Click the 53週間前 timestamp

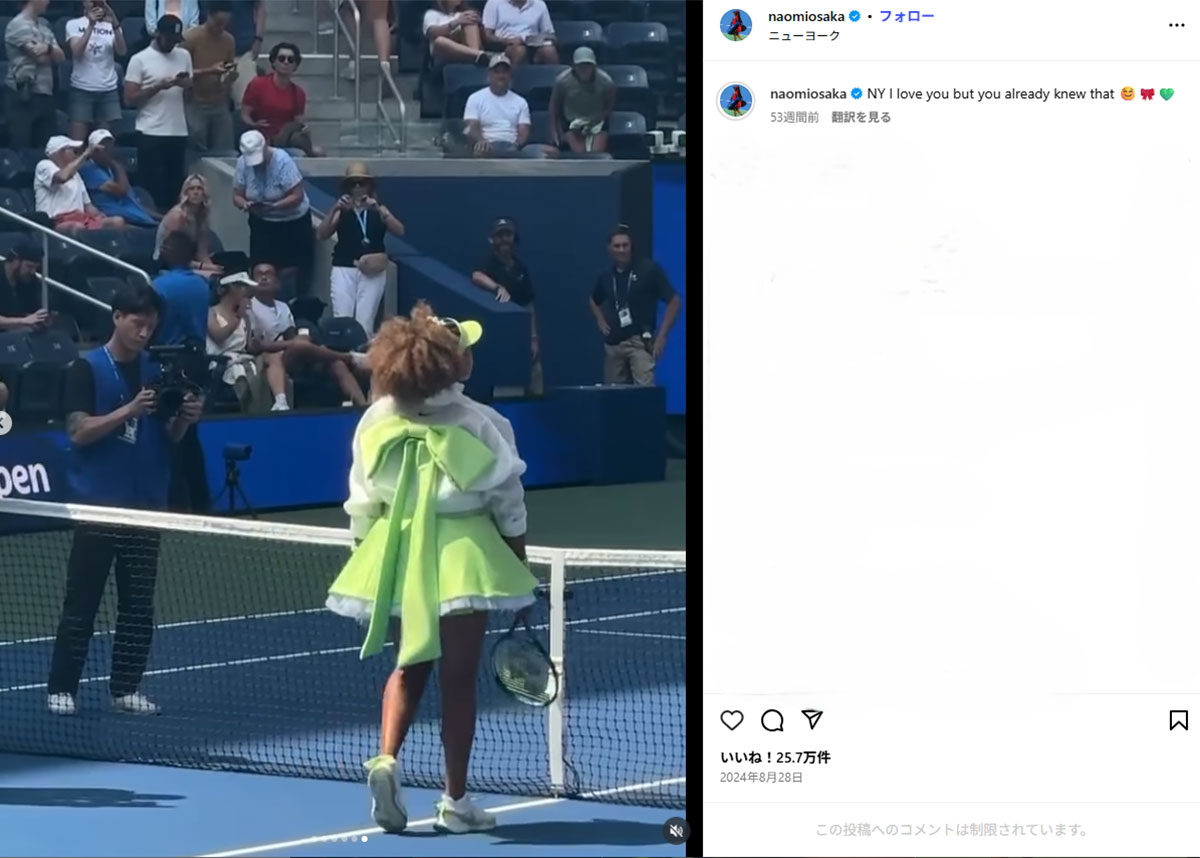click(x=794, y=117)
